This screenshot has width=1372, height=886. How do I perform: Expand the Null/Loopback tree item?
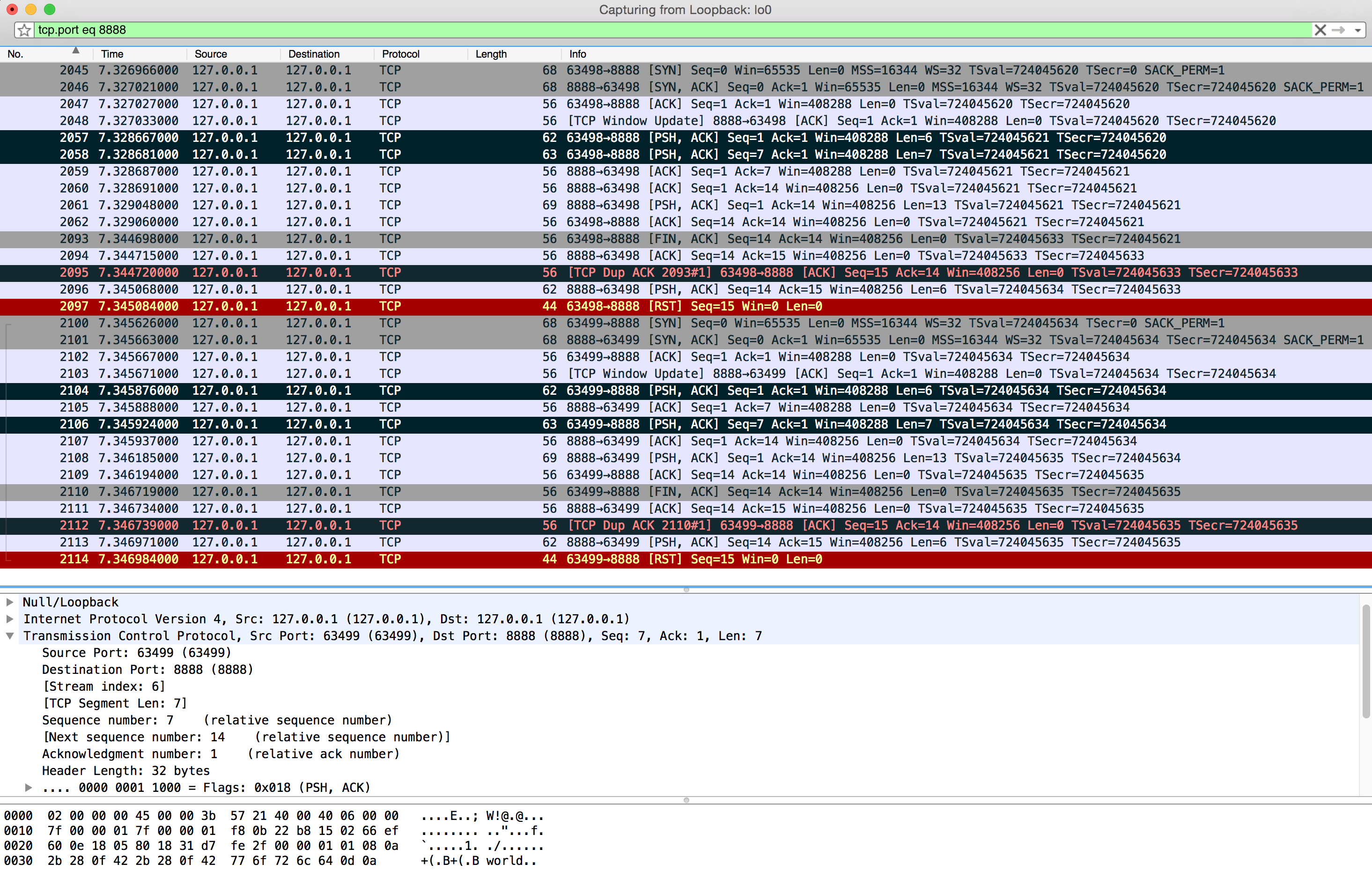point(10,602)
